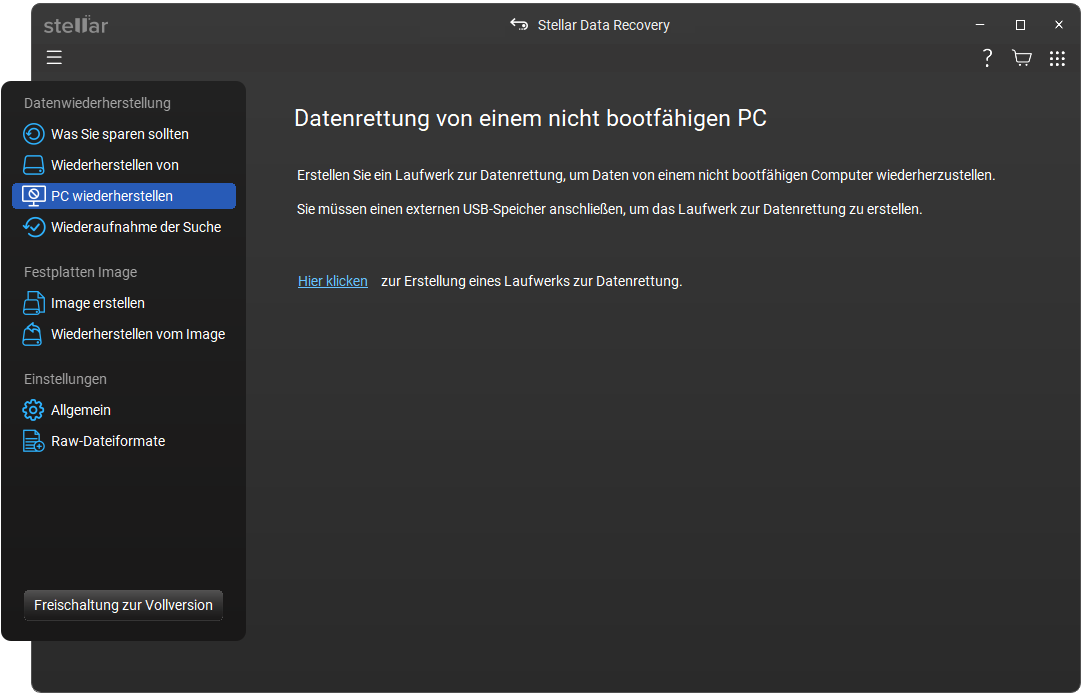Image resolution: width=1082 pixels, height=697 pixels.
Task: Click the back arrow icon beside the title
Action: click(519, 25)
